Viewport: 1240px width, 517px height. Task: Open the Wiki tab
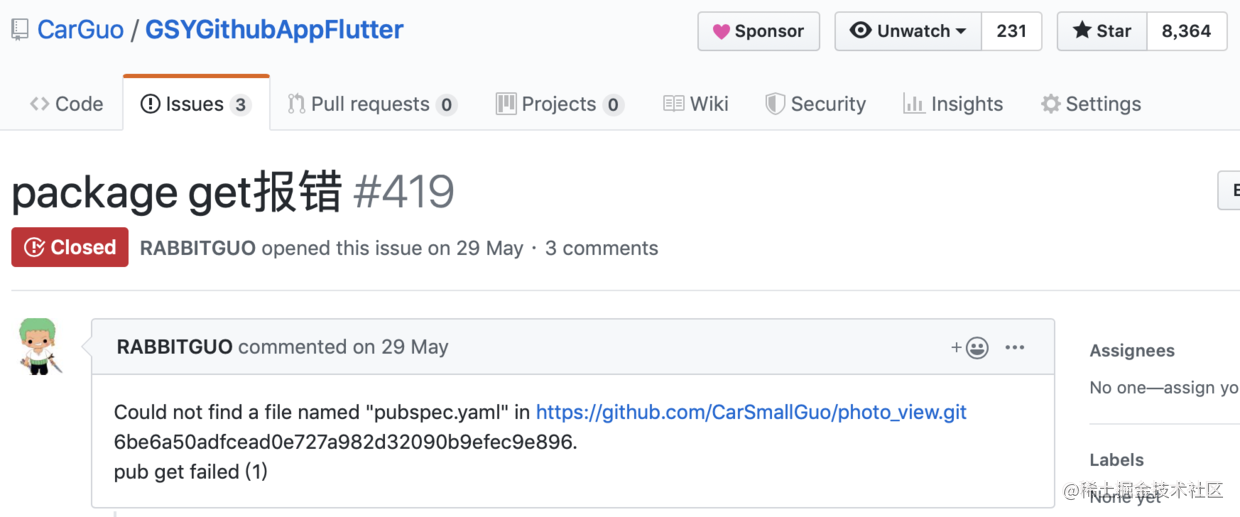click(696, 104)
